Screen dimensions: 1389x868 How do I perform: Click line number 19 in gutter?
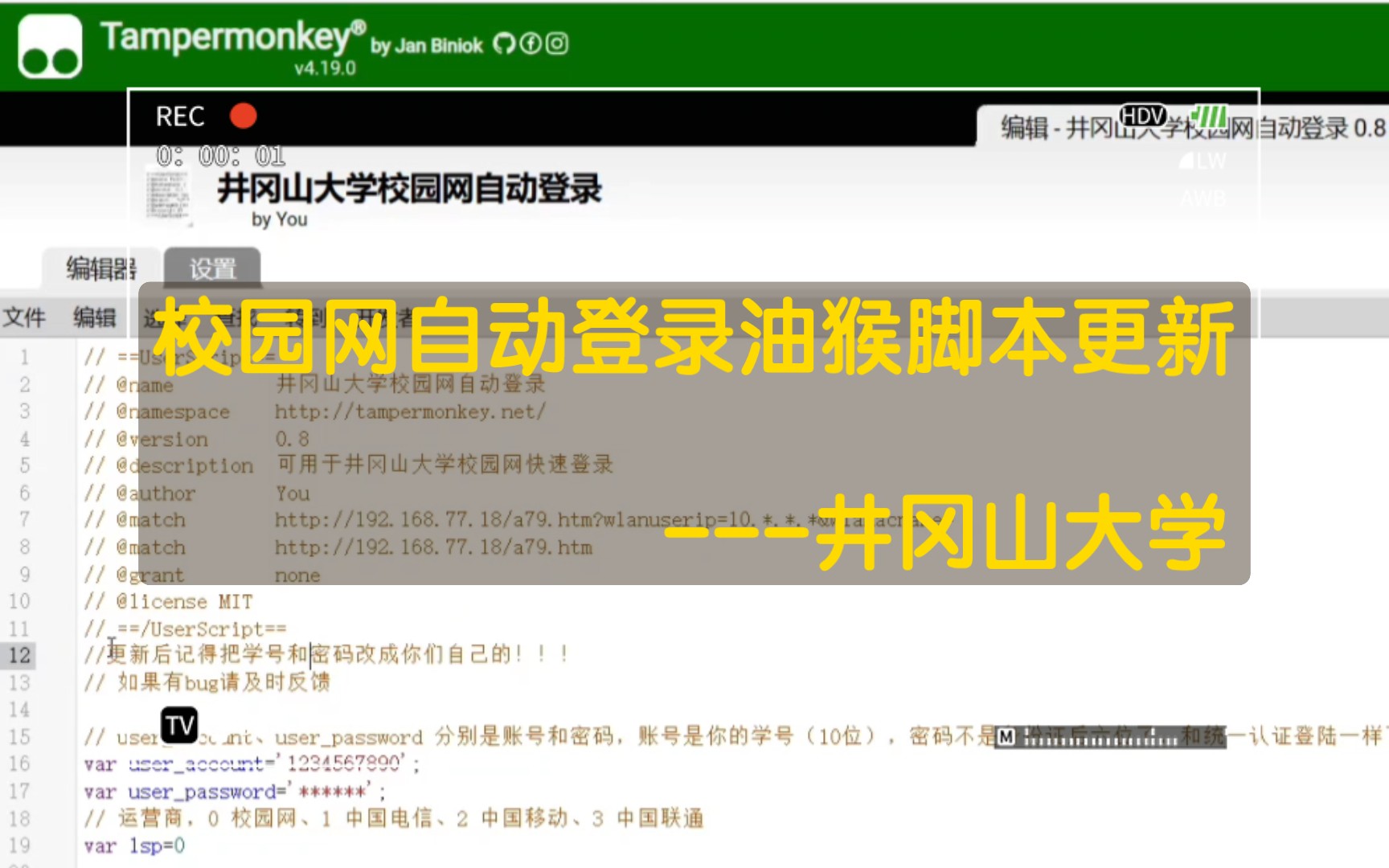[19, 845]
